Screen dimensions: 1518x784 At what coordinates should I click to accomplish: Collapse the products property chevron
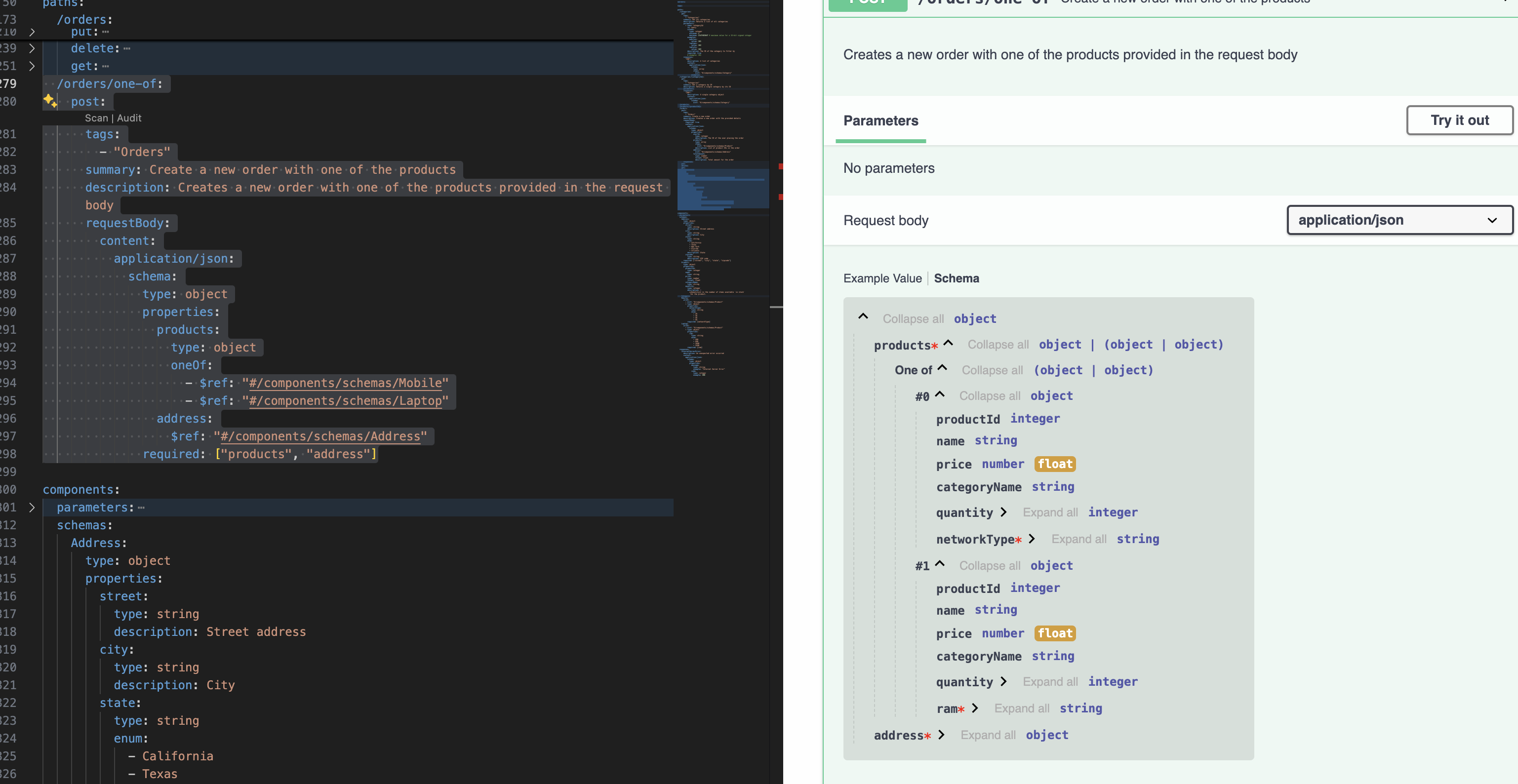point(948,342)
